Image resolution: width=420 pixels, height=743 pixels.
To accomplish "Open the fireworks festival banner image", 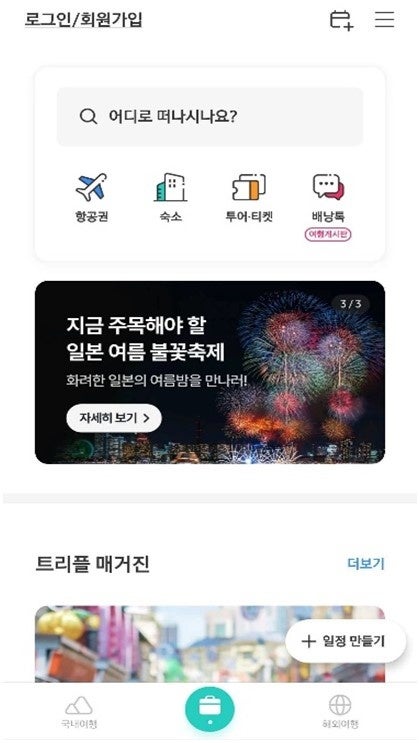I will tap(210, 372).
